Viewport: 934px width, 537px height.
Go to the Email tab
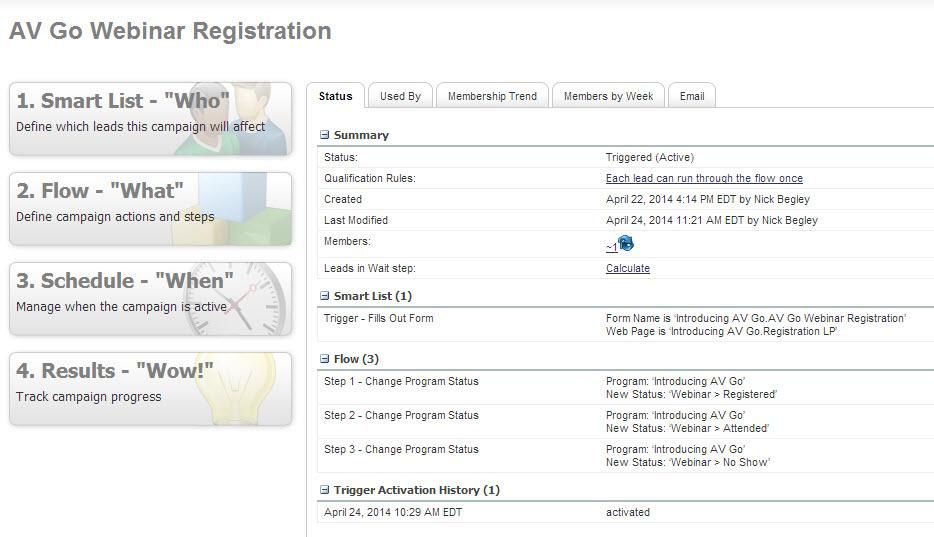[692, 96]
